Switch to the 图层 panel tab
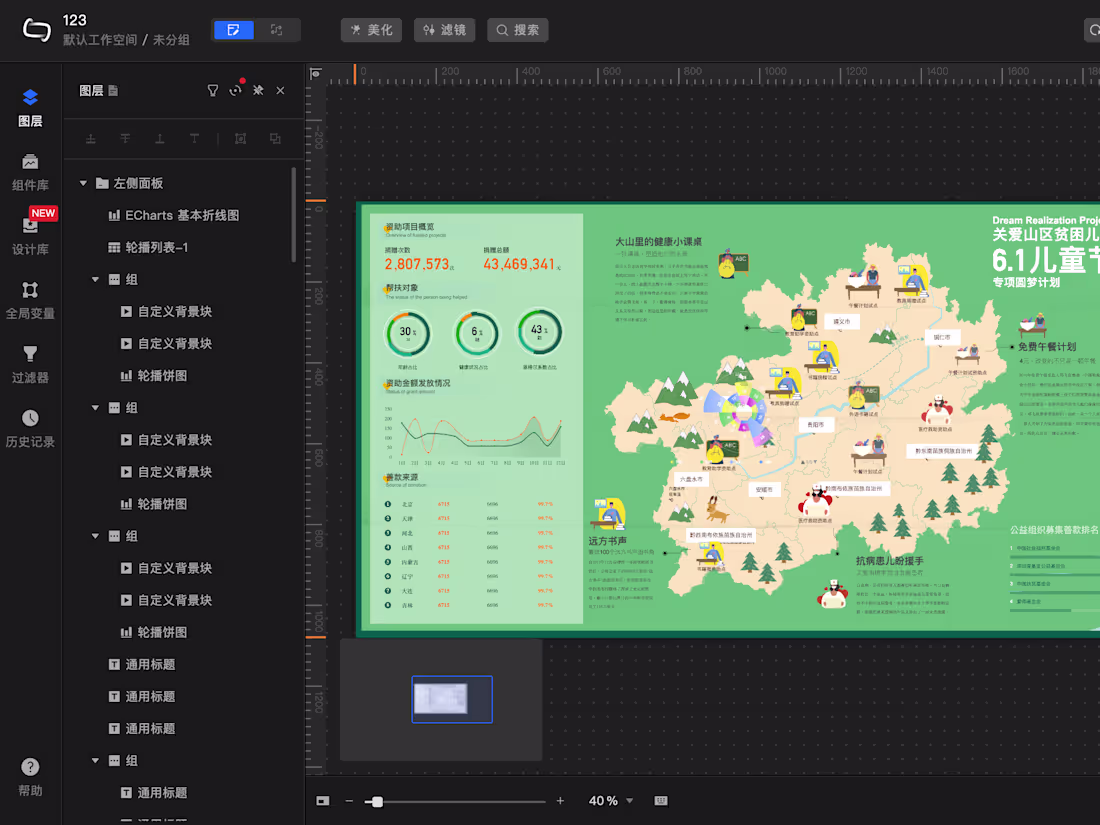The height and width of the screenshot is (825, 1100). coord(30,105)
